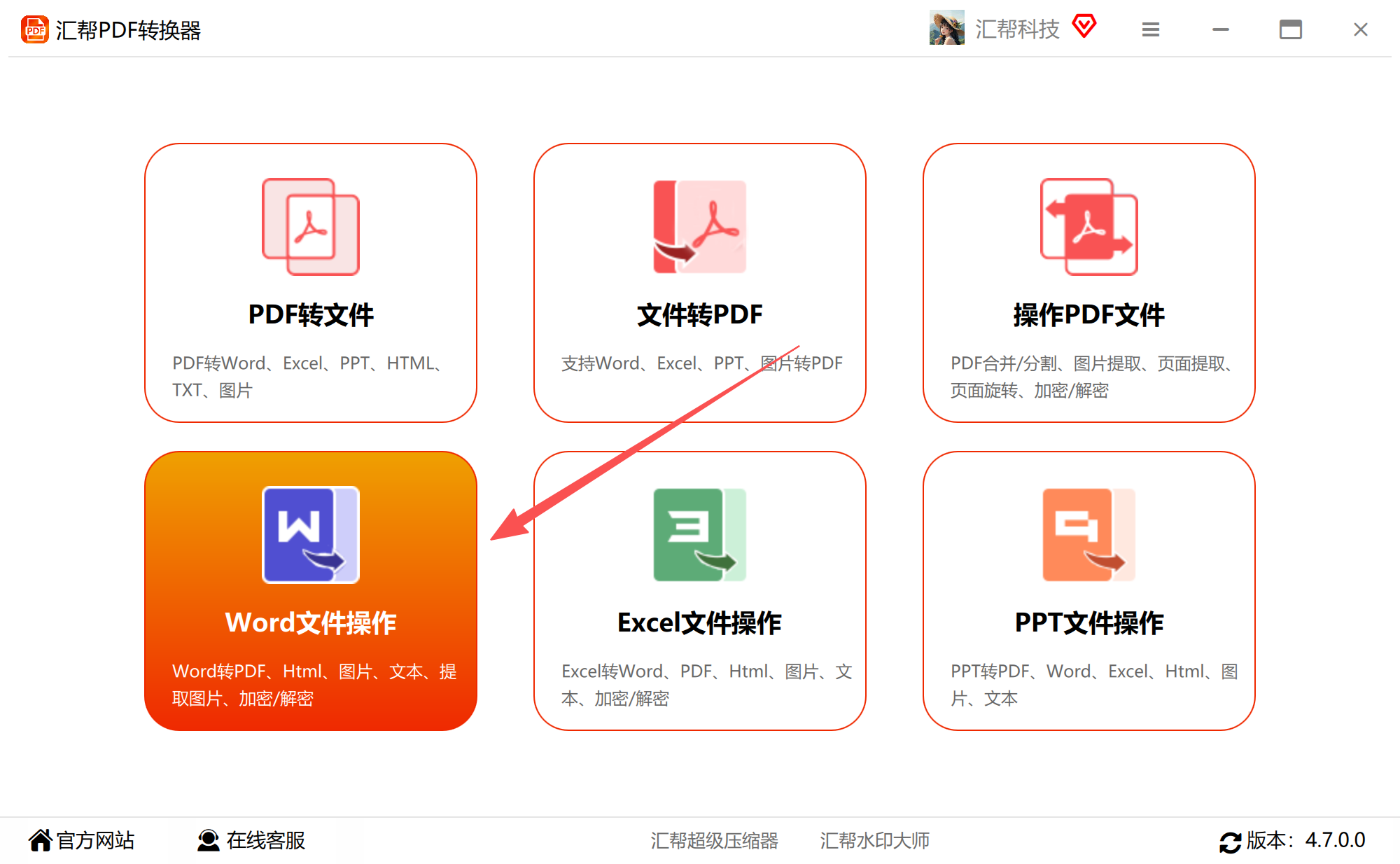Choose the orange PPT file operations icon
The width and height of the screenshot is (1400, 864).
tap(1089, 535)
